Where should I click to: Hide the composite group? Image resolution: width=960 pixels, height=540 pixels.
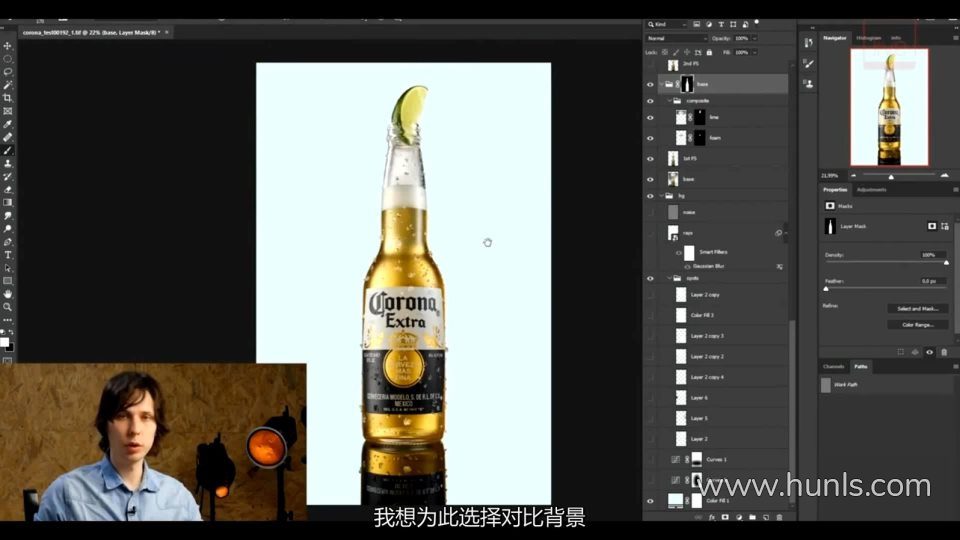(650, 101)
